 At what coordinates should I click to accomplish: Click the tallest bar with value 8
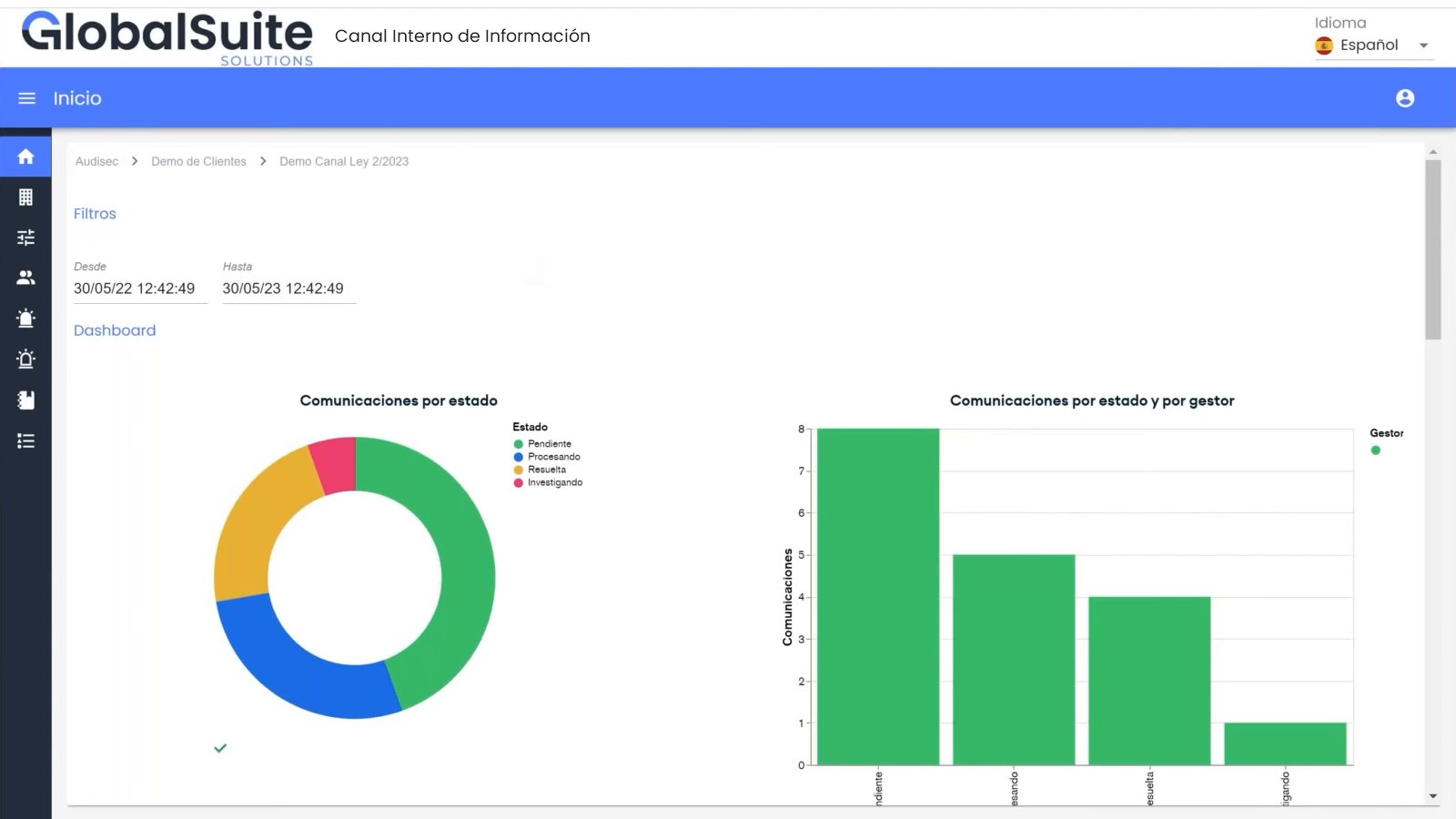coord(878,596)
